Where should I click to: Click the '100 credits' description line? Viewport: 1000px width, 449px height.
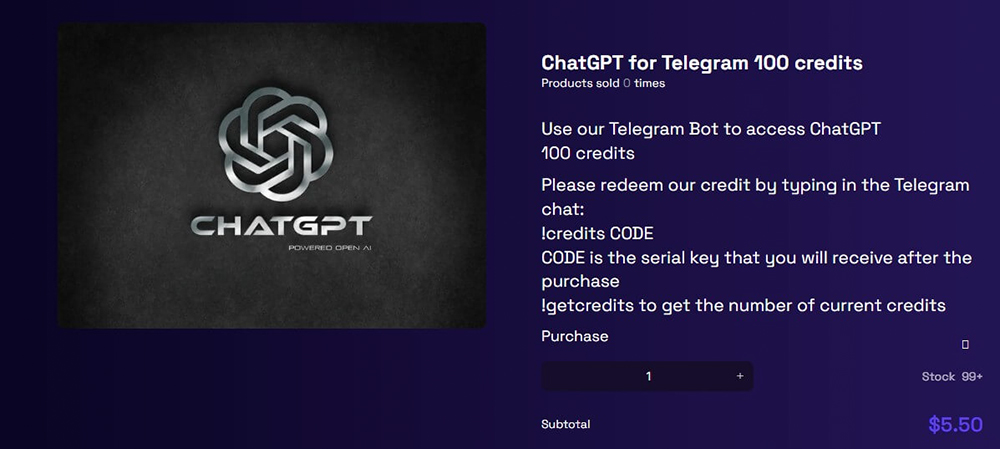pyautogui.click(x=588, y=153)
